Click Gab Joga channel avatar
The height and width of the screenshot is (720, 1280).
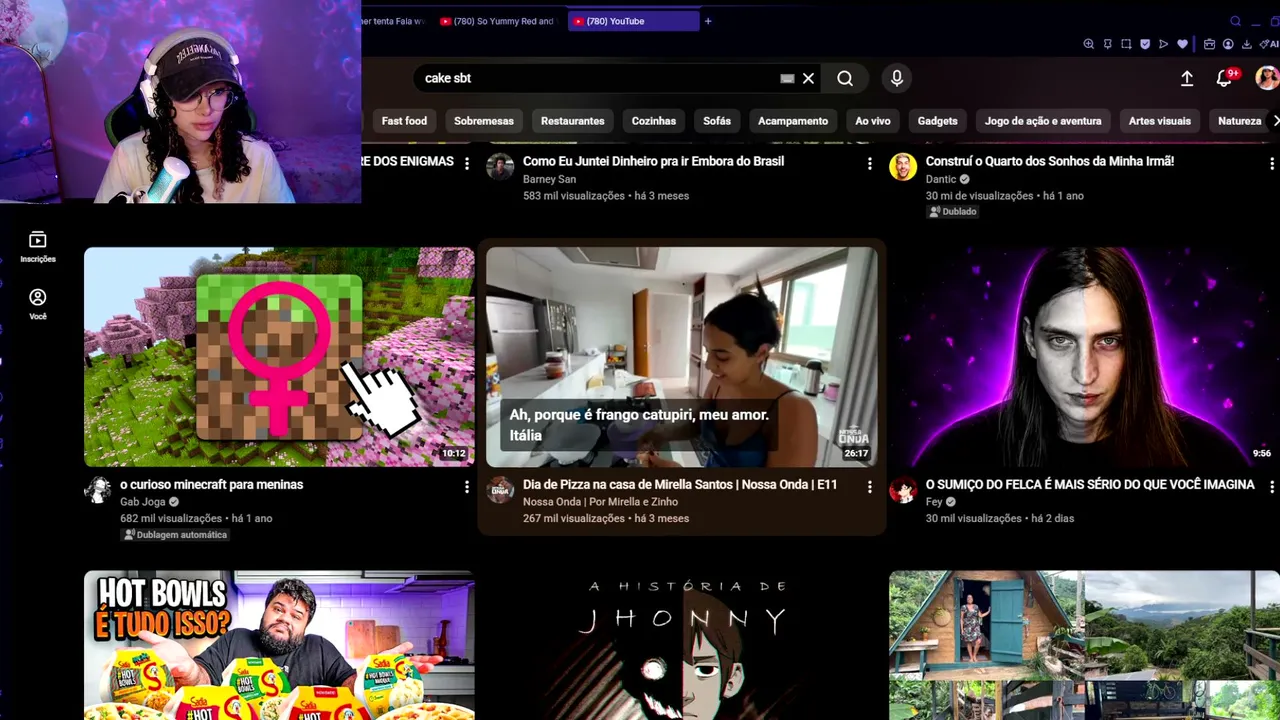tap(97, 490)
